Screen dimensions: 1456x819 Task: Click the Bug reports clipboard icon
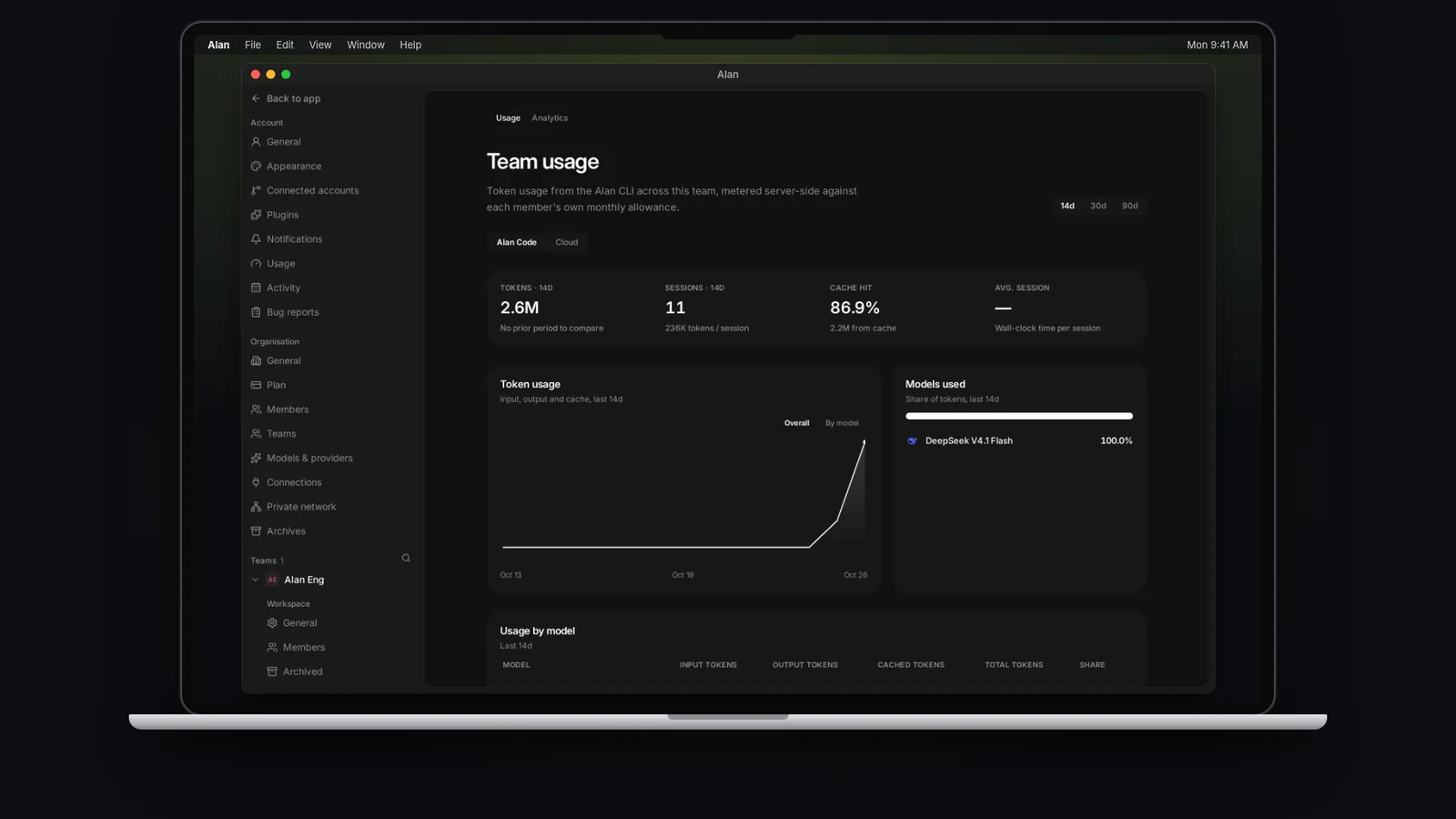tap(256, 312)
